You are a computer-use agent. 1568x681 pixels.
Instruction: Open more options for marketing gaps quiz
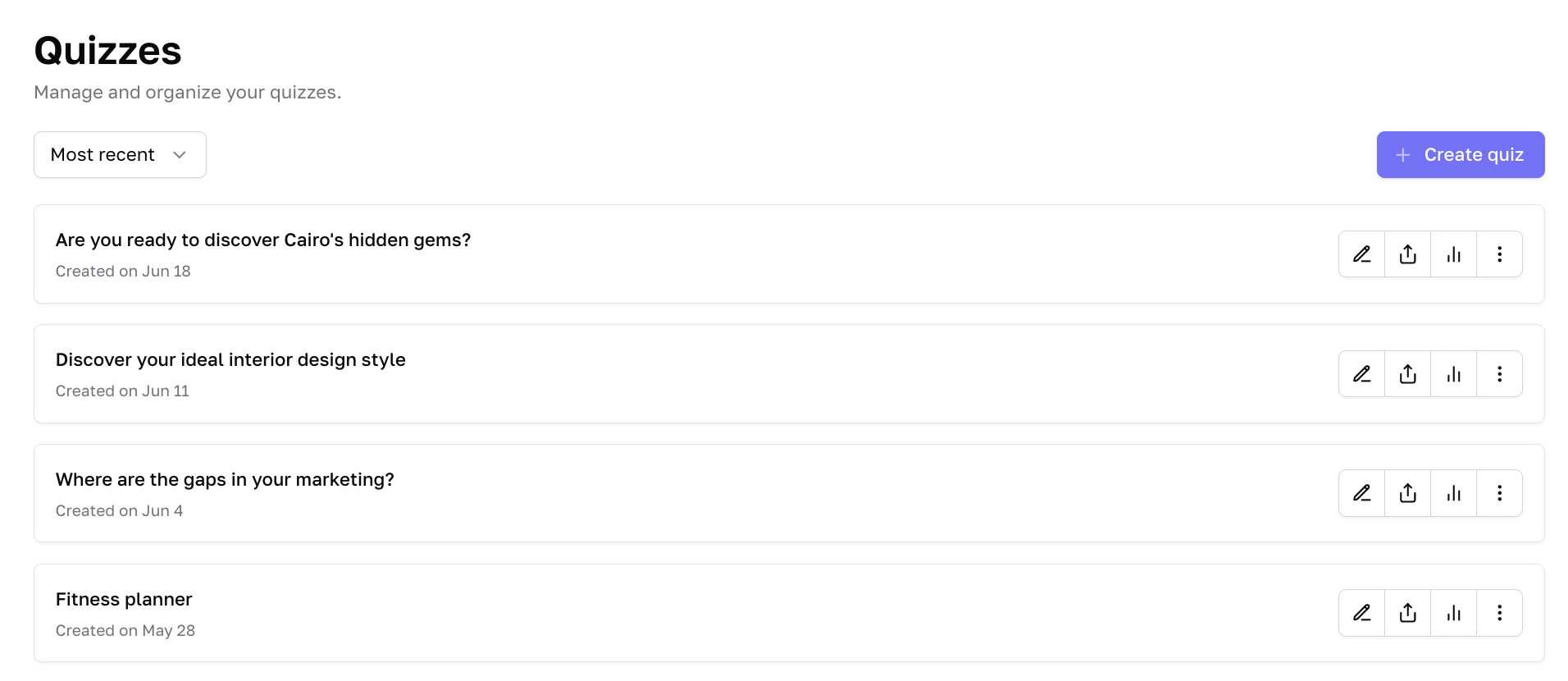[1499, 493]
